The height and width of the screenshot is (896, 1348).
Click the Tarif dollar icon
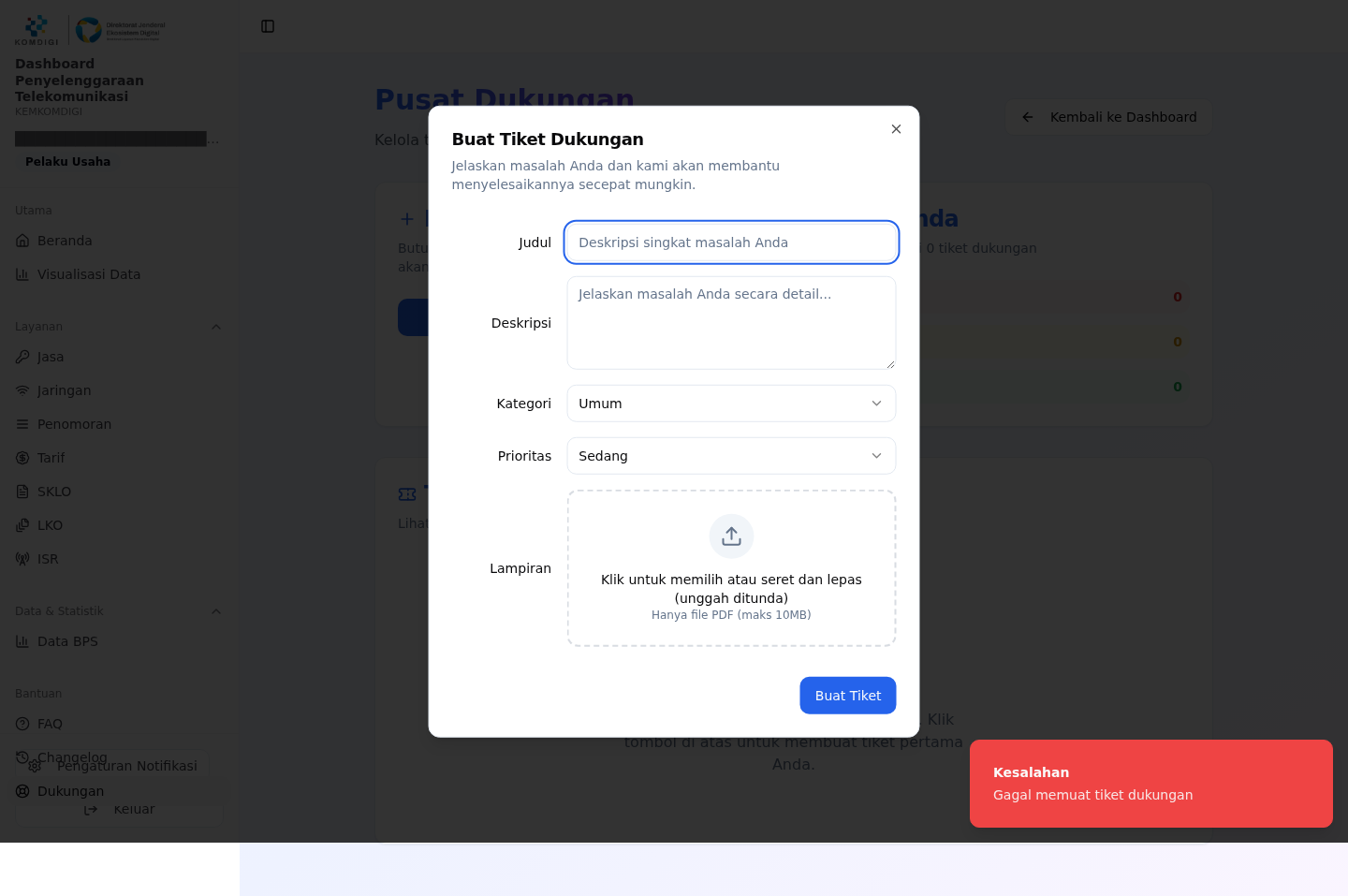click(22, 458)
